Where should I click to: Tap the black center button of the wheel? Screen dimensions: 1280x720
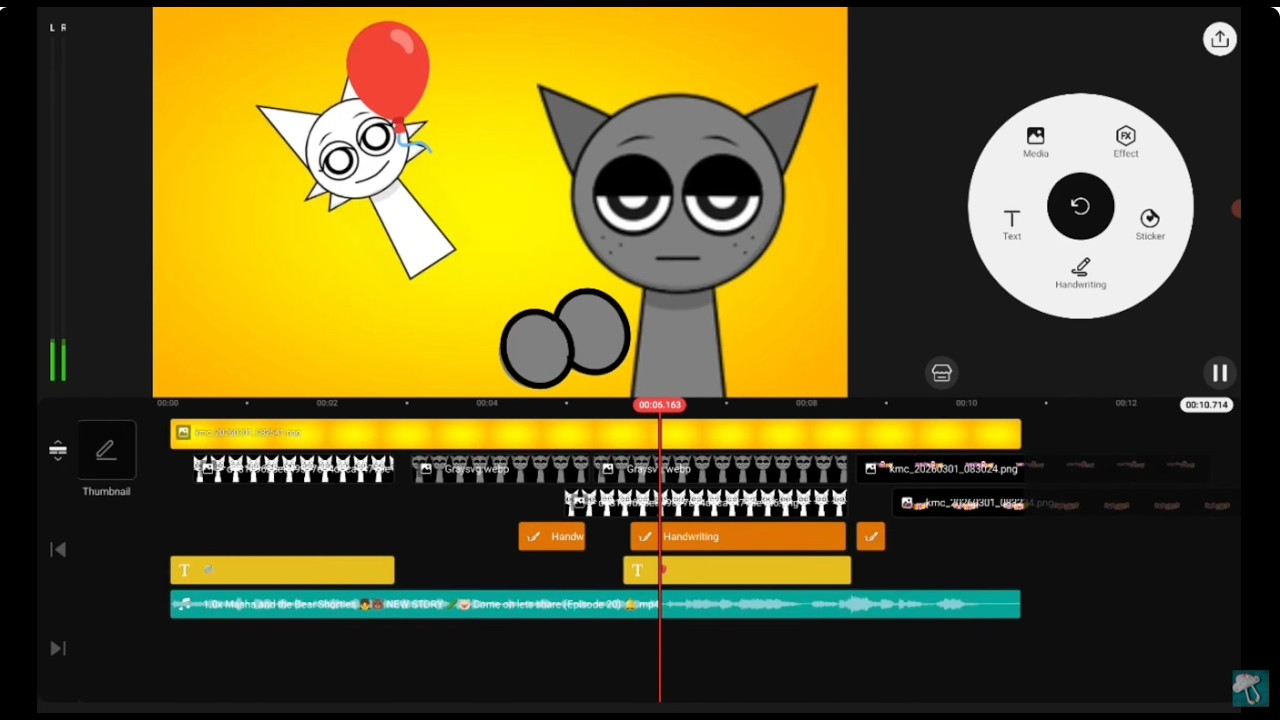(1080, 206)
